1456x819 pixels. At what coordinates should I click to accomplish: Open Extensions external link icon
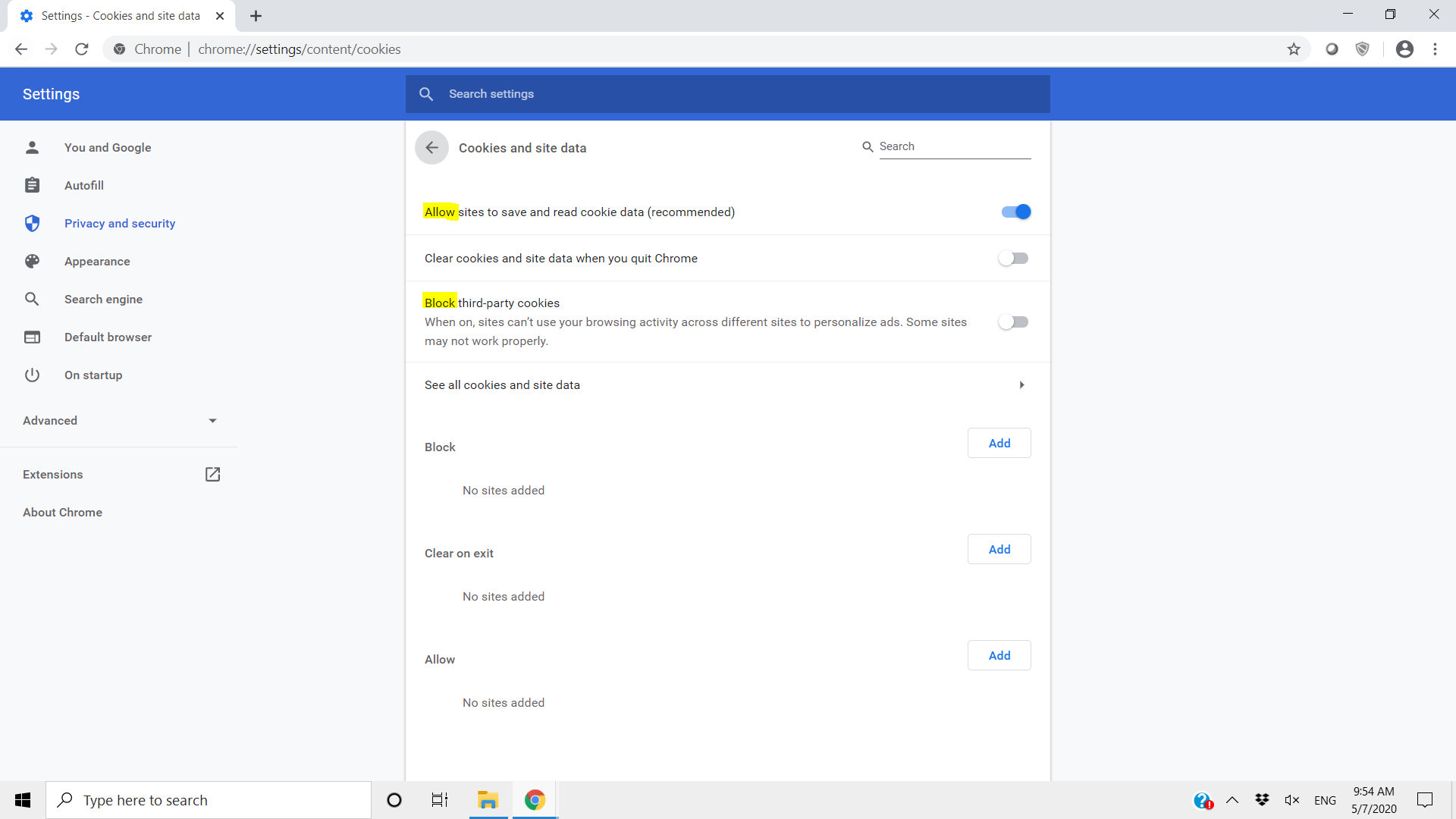(212, 474)
